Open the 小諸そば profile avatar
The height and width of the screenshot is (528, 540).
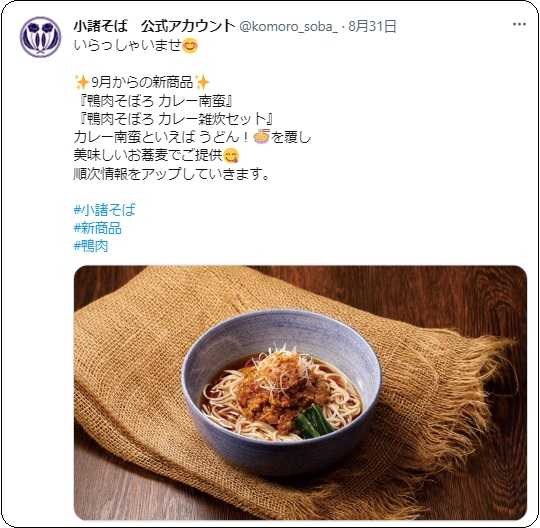pos(40,37)
